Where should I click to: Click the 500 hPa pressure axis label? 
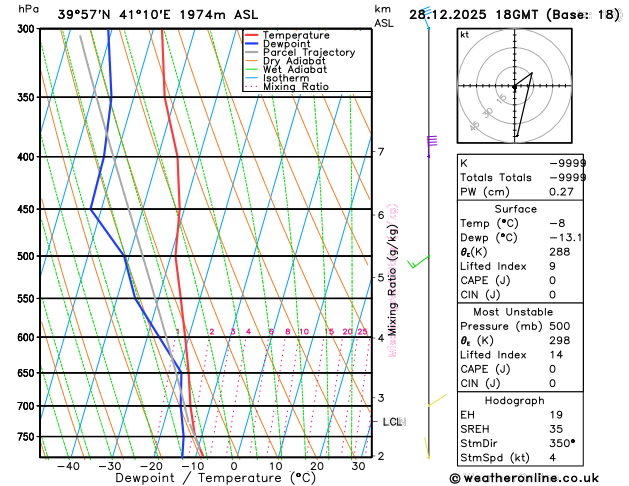pos(25,256)
